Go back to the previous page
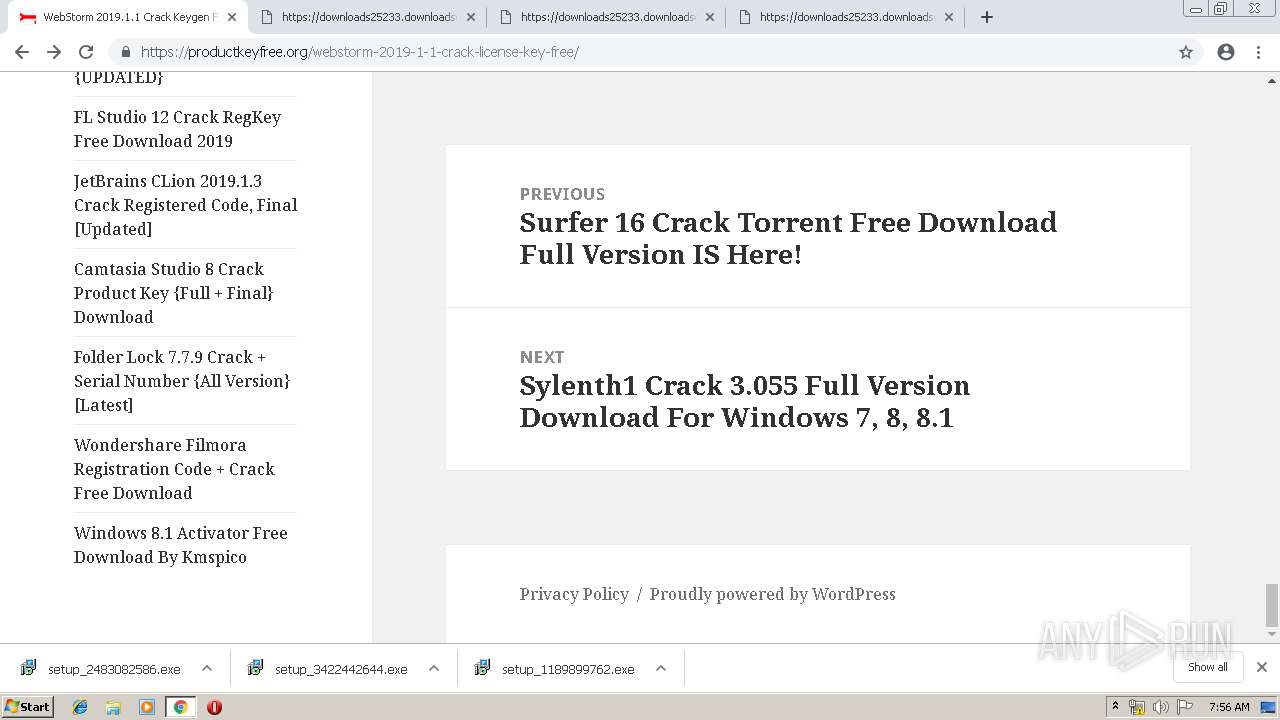Image resolution: width=1280 pixels, height=720 pixels. (22, 52)
